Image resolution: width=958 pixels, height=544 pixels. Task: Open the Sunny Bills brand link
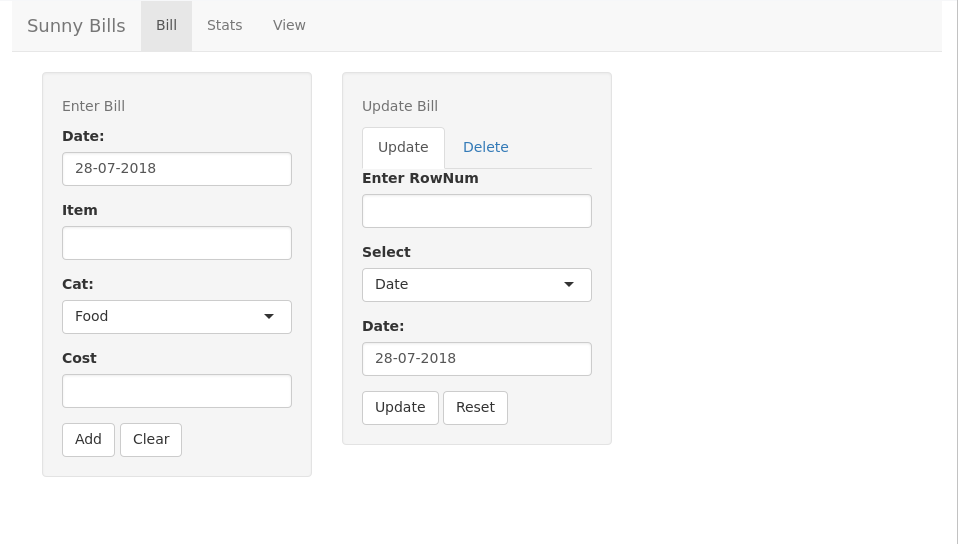[x=76, y=26]
